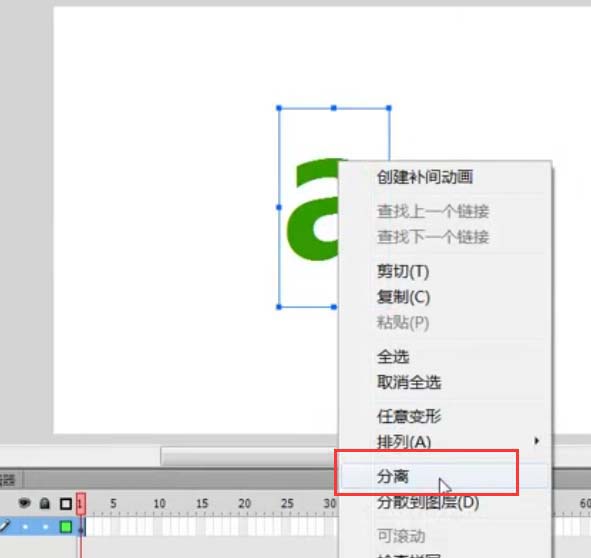Choose 取消全选 menu entry

pos(409,382)
